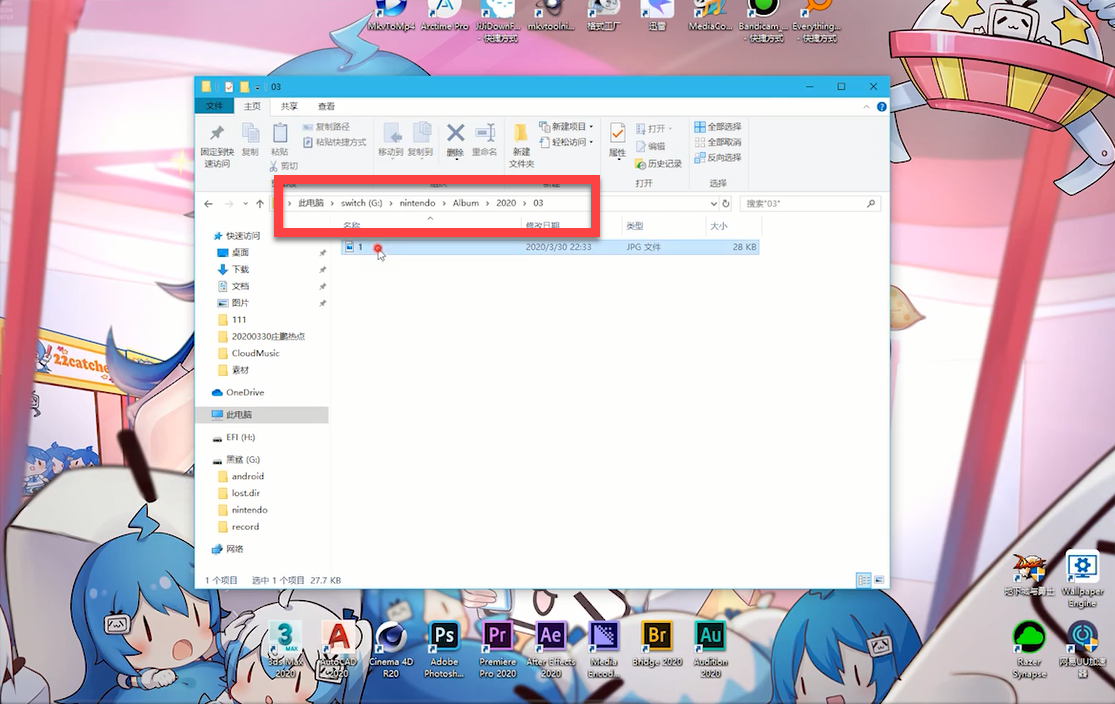Create a New folder (新建文件夹)
Viewport: 1115px width, 704px height.
[x=521, y=146]
